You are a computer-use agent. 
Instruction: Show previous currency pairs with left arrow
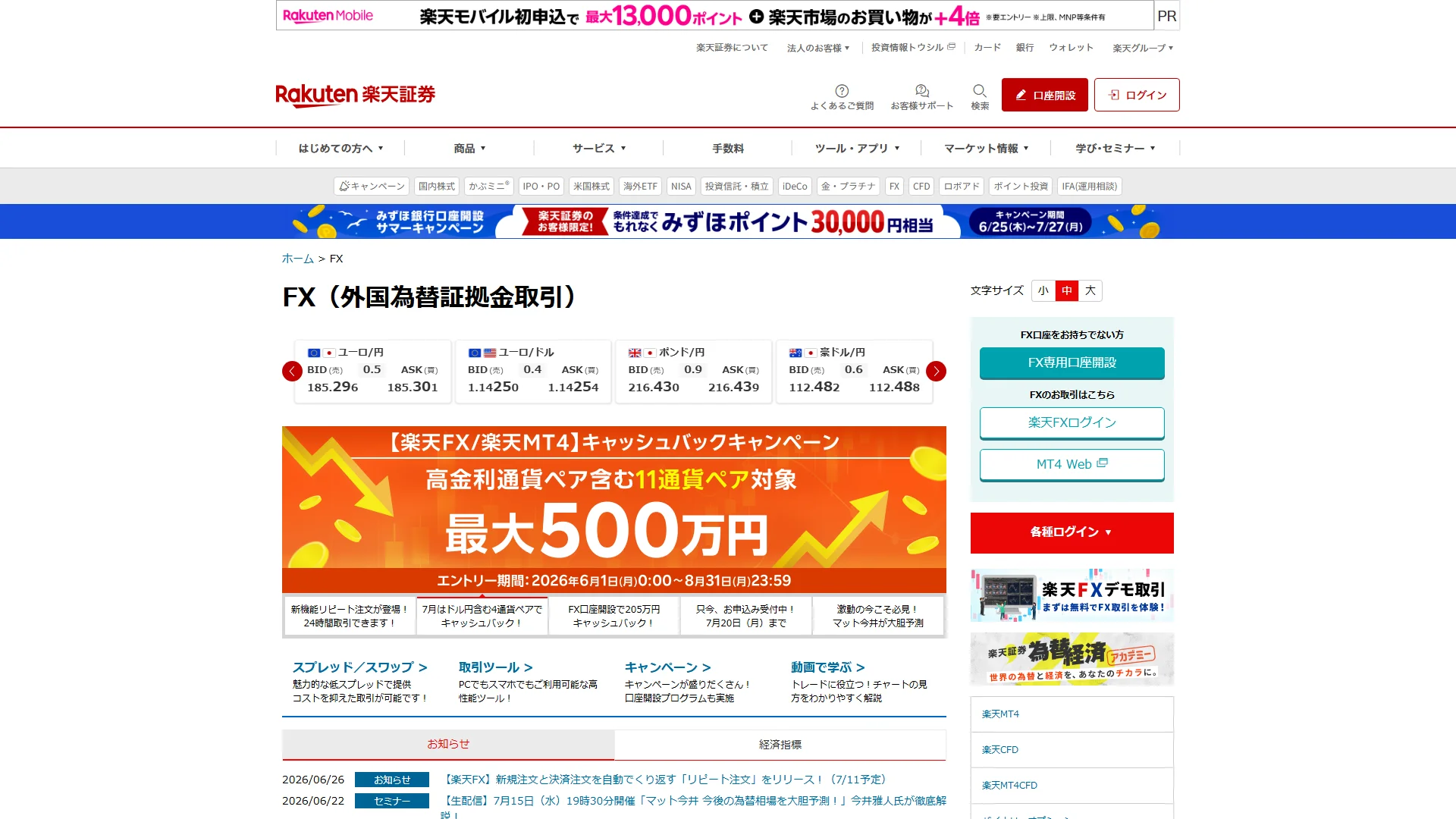292,371
